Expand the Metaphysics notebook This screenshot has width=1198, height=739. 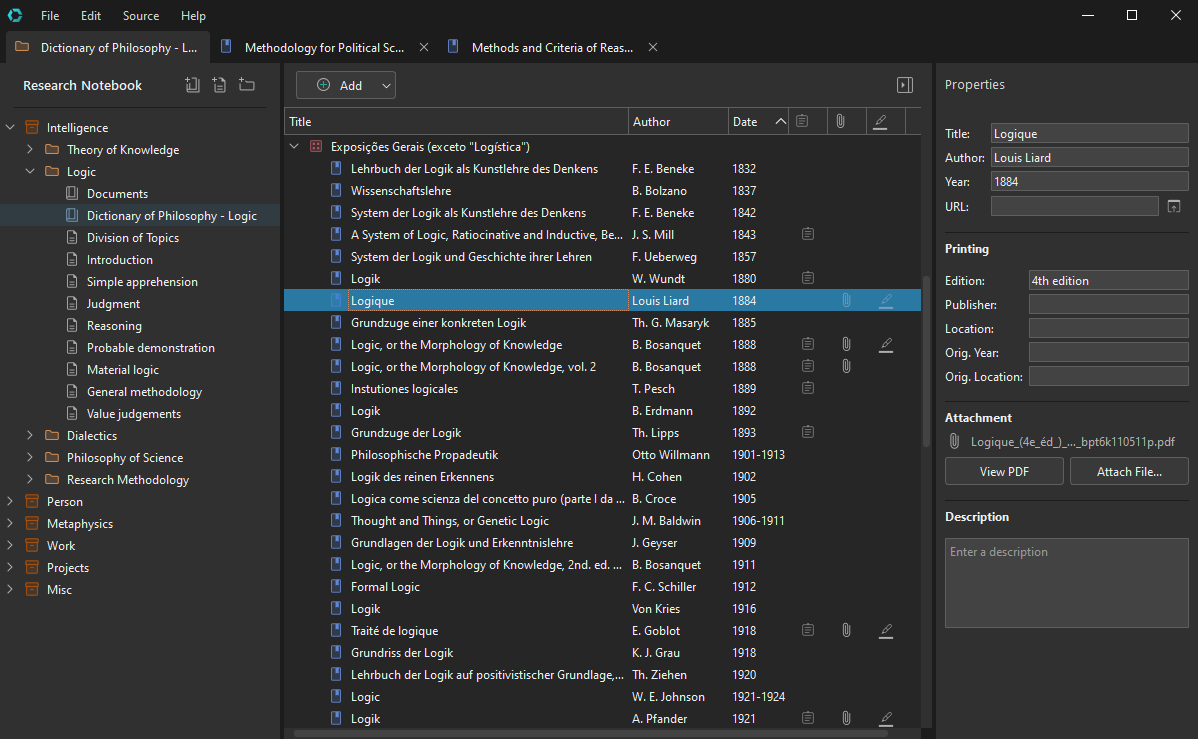pyautogui.click(x=10, y=524)
